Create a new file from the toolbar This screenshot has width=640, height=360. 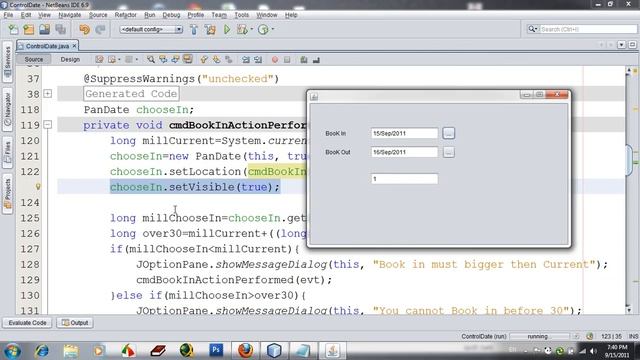click(13, 29)
